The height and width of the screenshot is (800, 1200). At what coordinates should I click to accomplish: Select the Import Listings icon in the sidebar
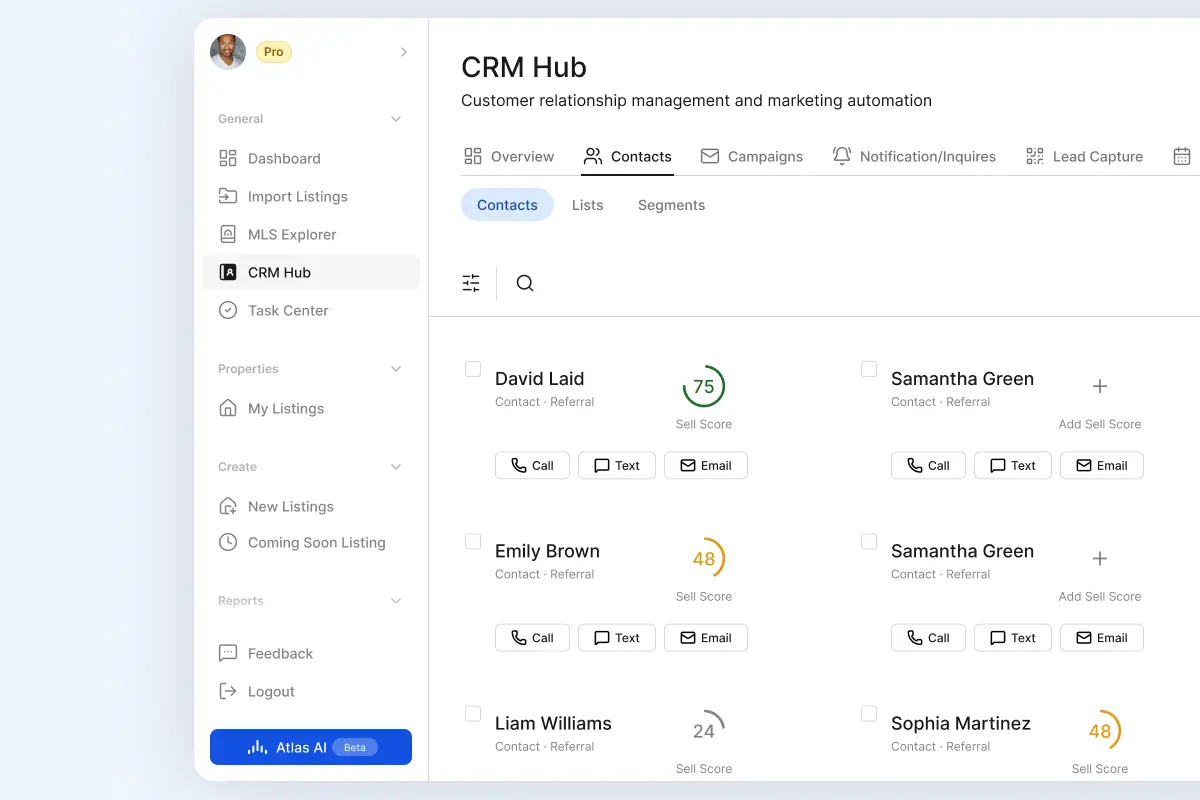coord(229,196)
